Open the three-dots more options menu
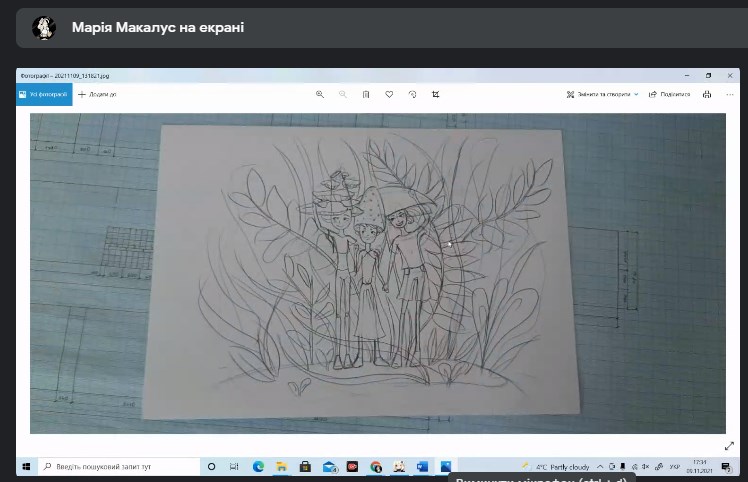Screen dimensions: 748x482 tap(730, 94)
